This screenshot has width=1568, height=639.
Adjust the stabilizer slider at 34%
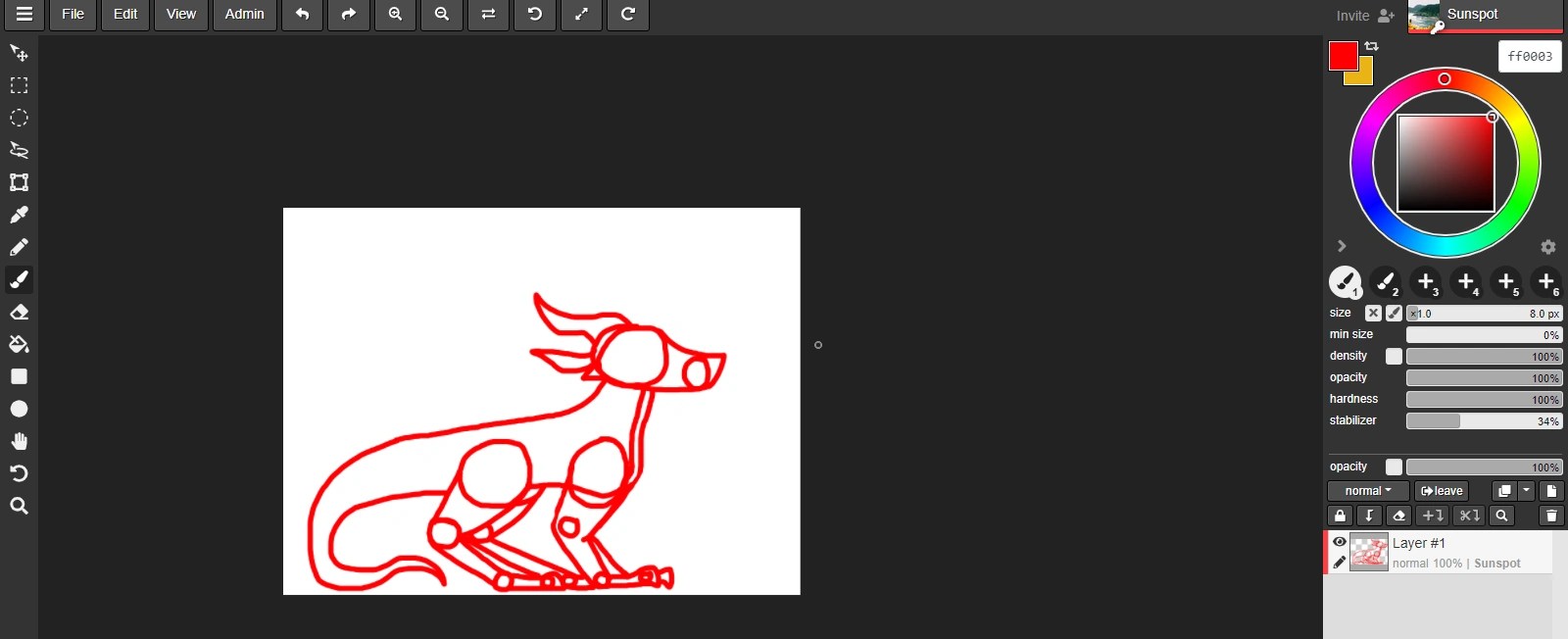coord(1485,421)
